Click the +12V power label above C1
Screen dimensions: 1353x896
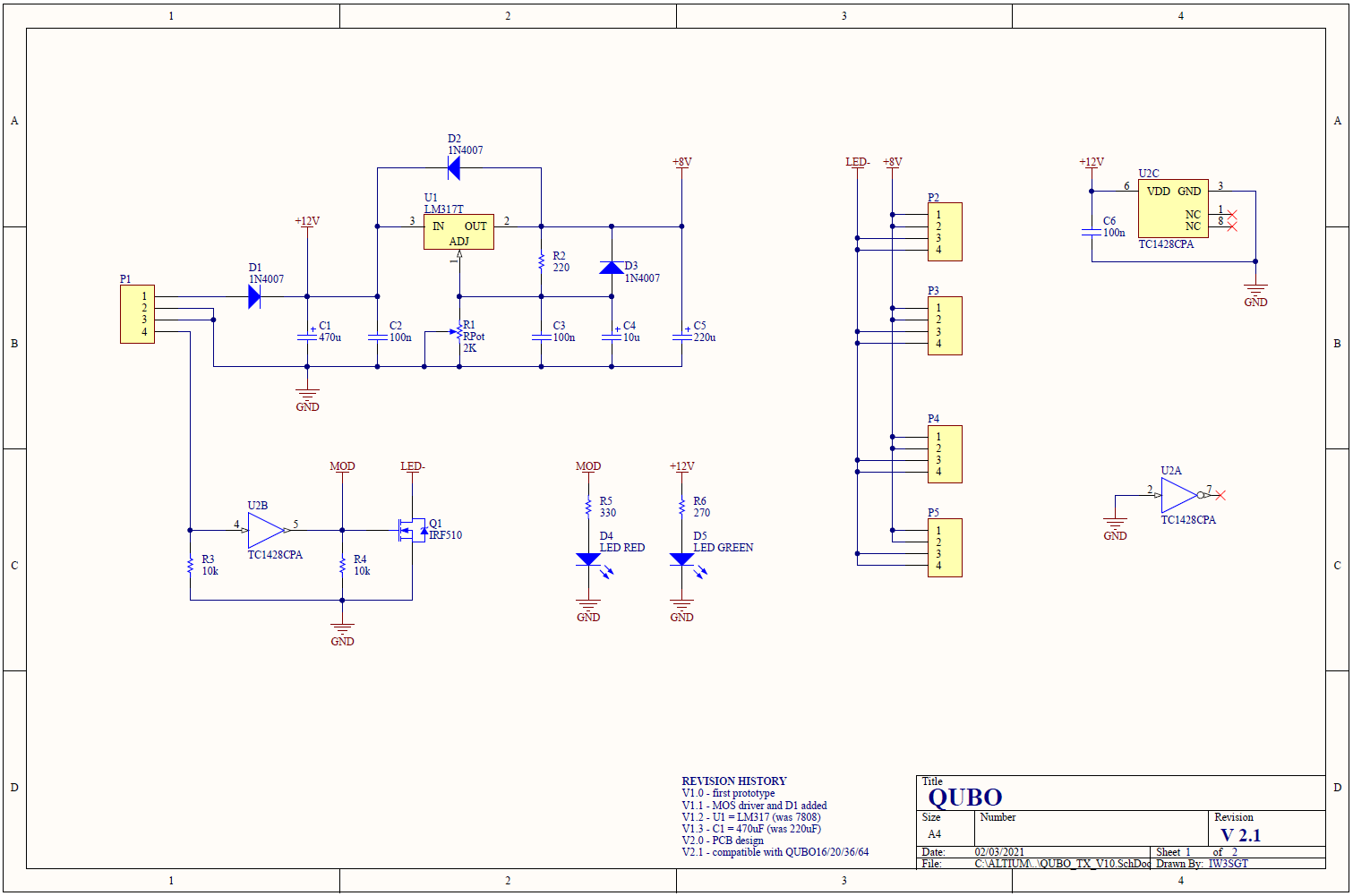click(x=307, y=220)
